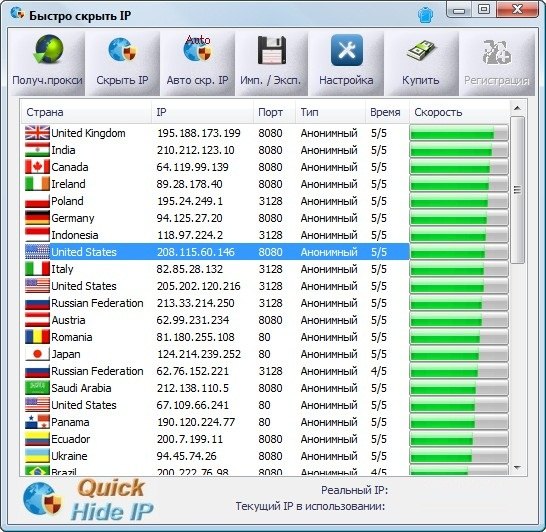Click speed bar of Ukraine row
Screen dimensions: 546x532
tap(459, 456)
